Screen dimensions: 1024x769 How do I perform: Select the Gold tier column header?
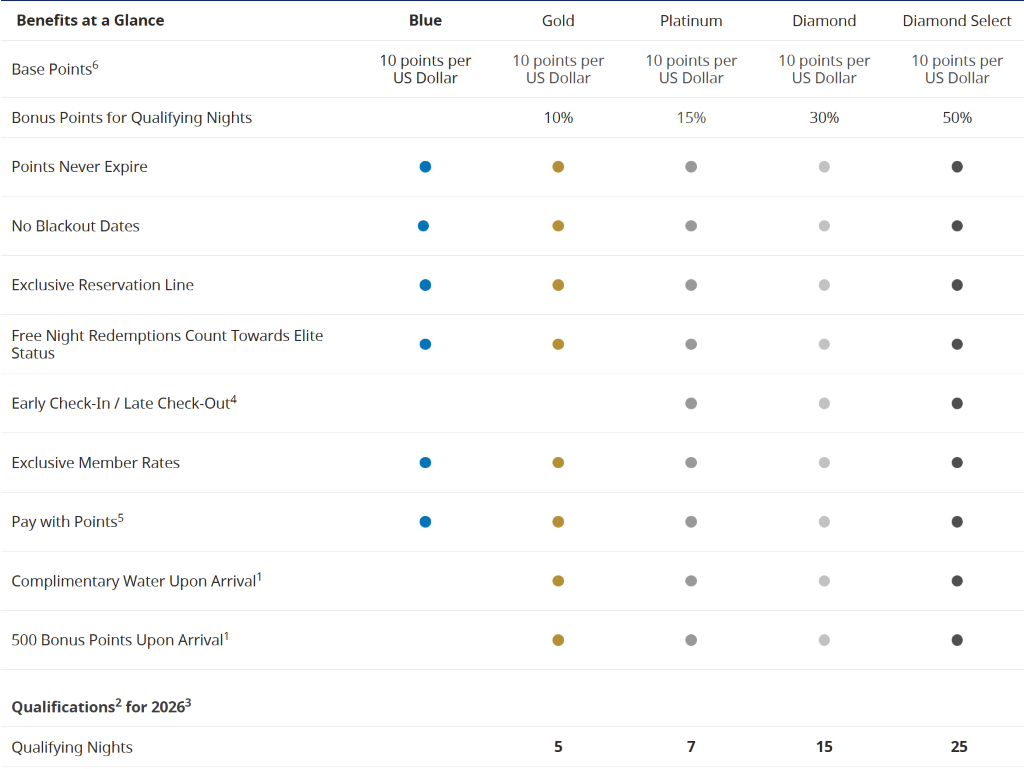(x=558, y=20)
